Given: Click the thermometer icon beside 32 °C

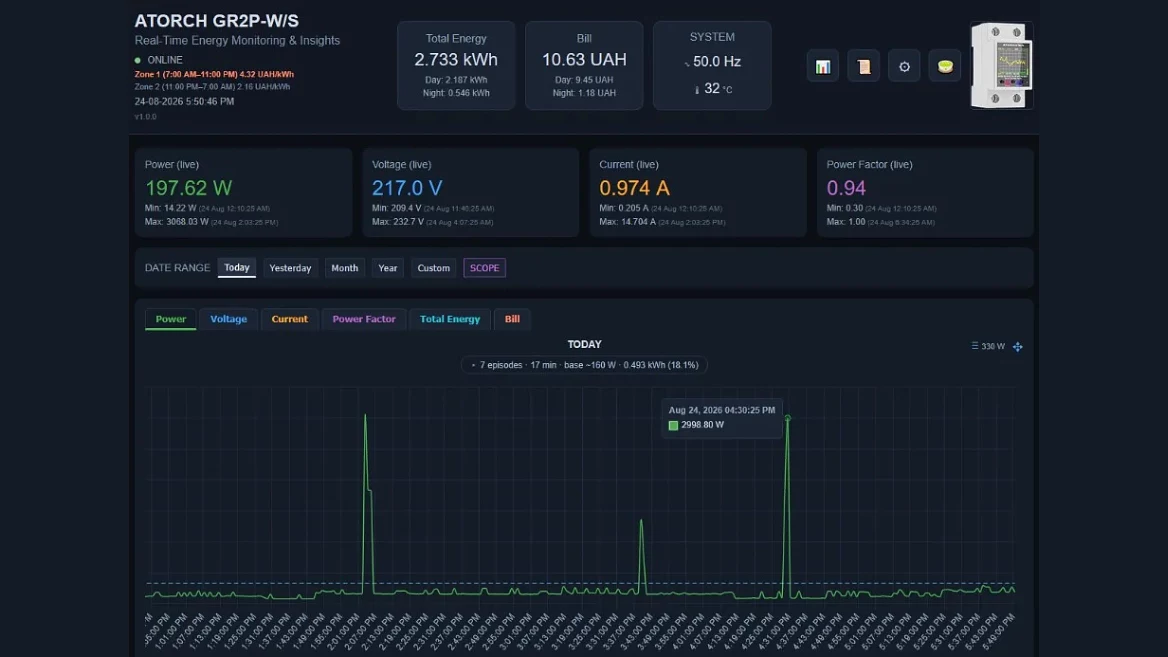Looking at the screenshot, I should [697, 89].
